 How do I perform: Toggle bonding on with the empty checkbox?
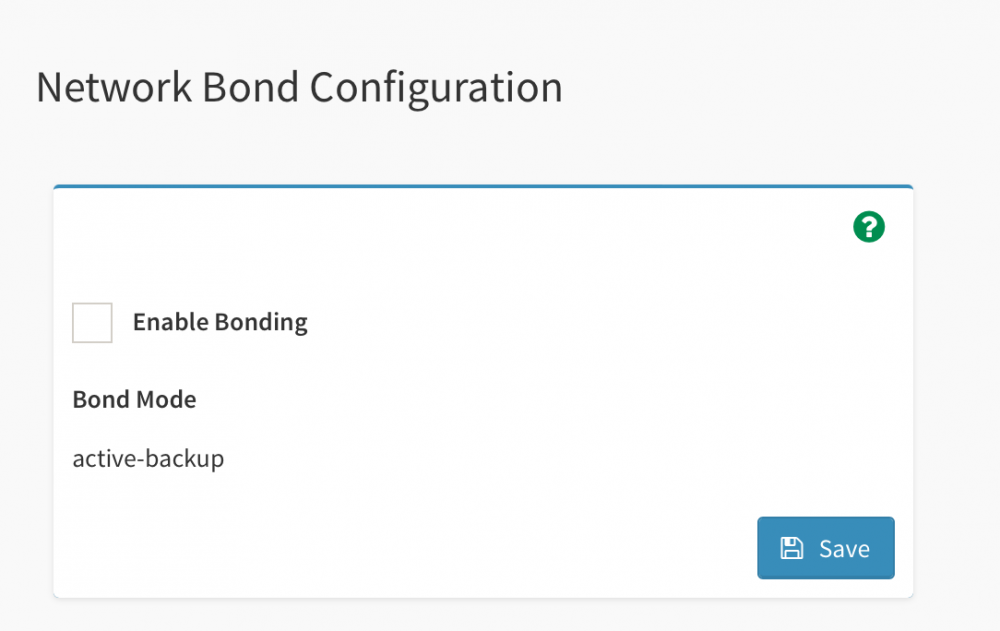[92, 323]
